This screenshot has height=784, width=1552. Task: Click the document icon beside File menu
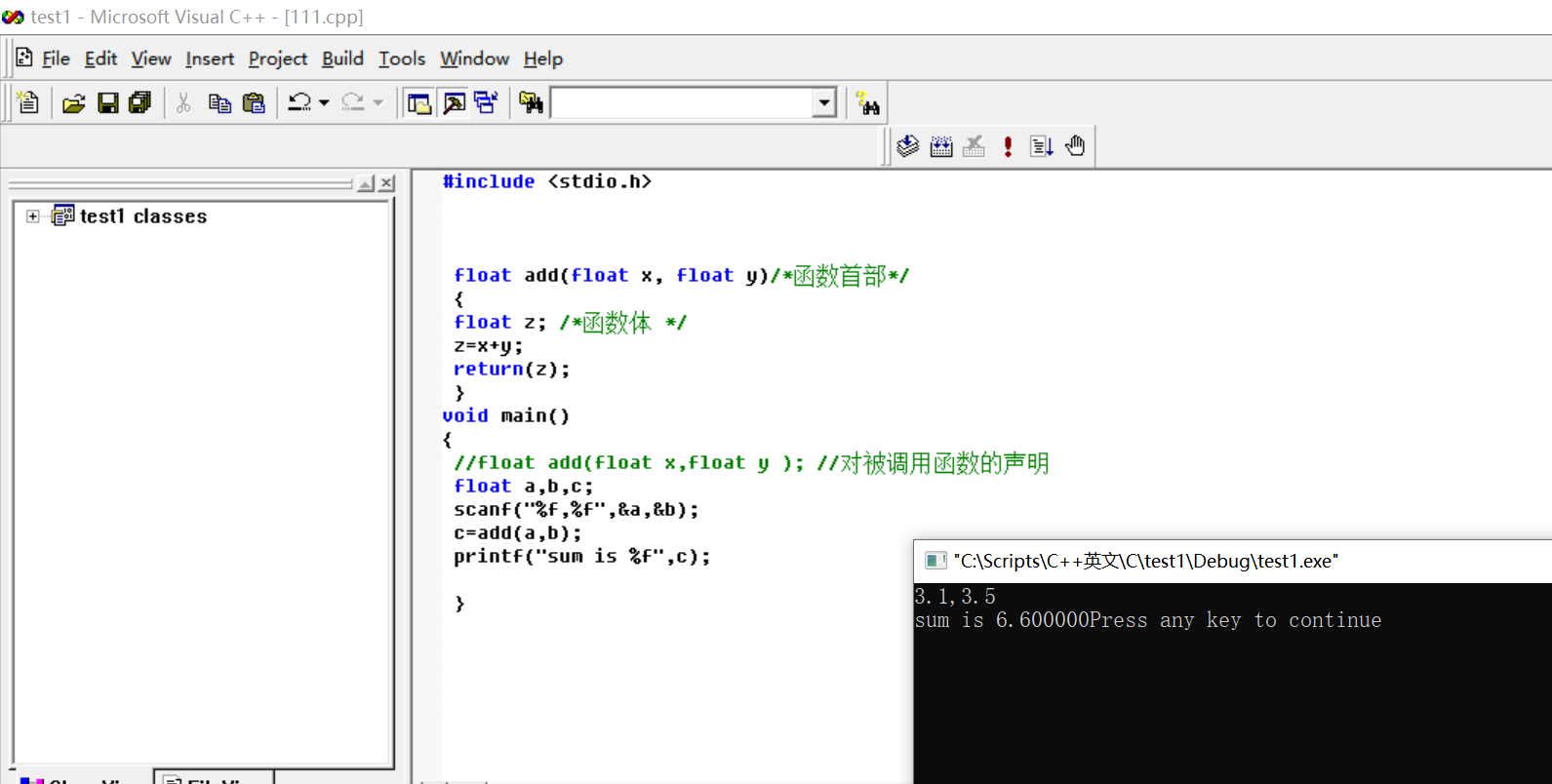(24, 58)
